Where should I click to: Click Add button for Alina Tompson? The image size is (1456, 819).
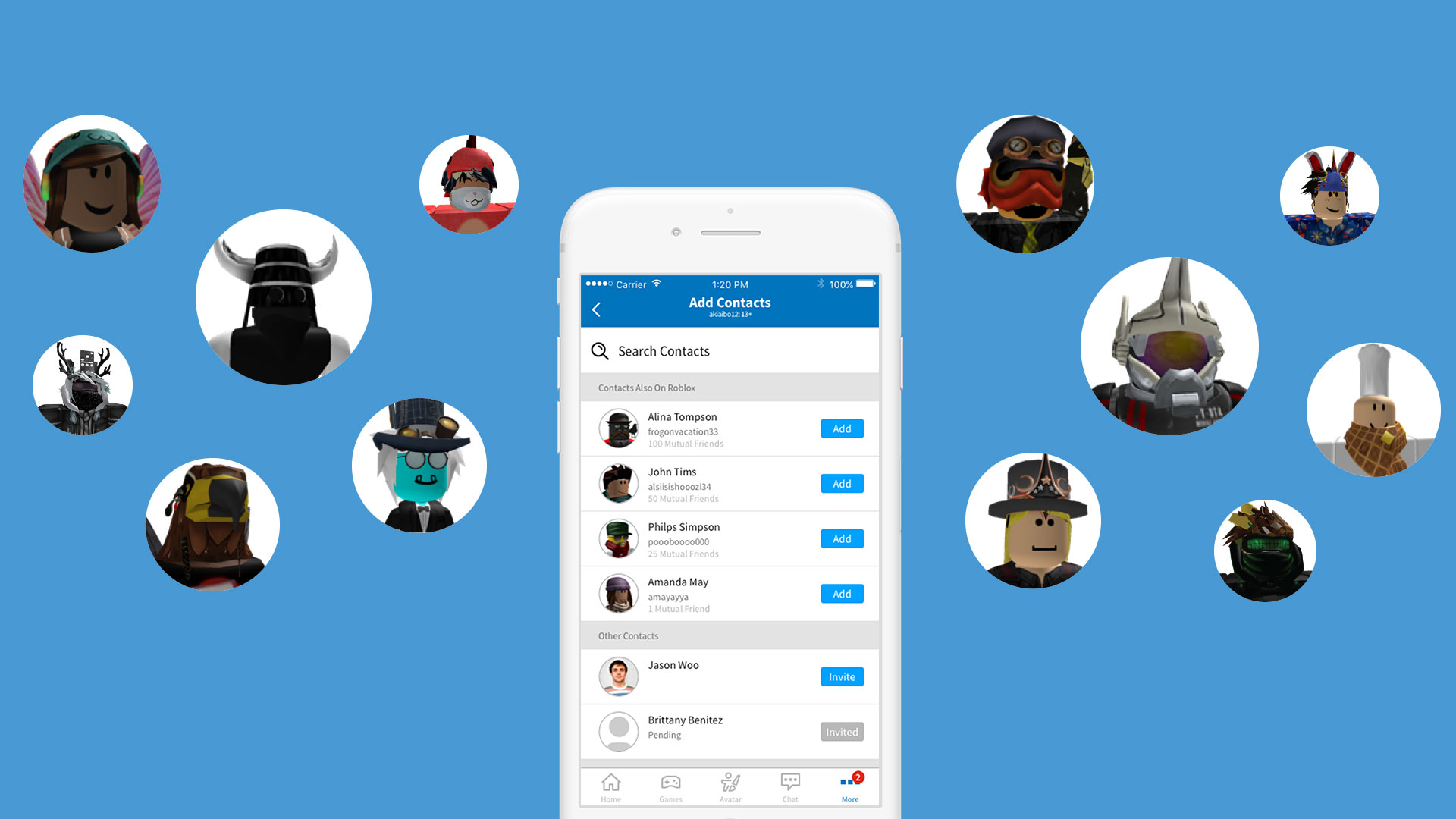(x=839, y=428)
